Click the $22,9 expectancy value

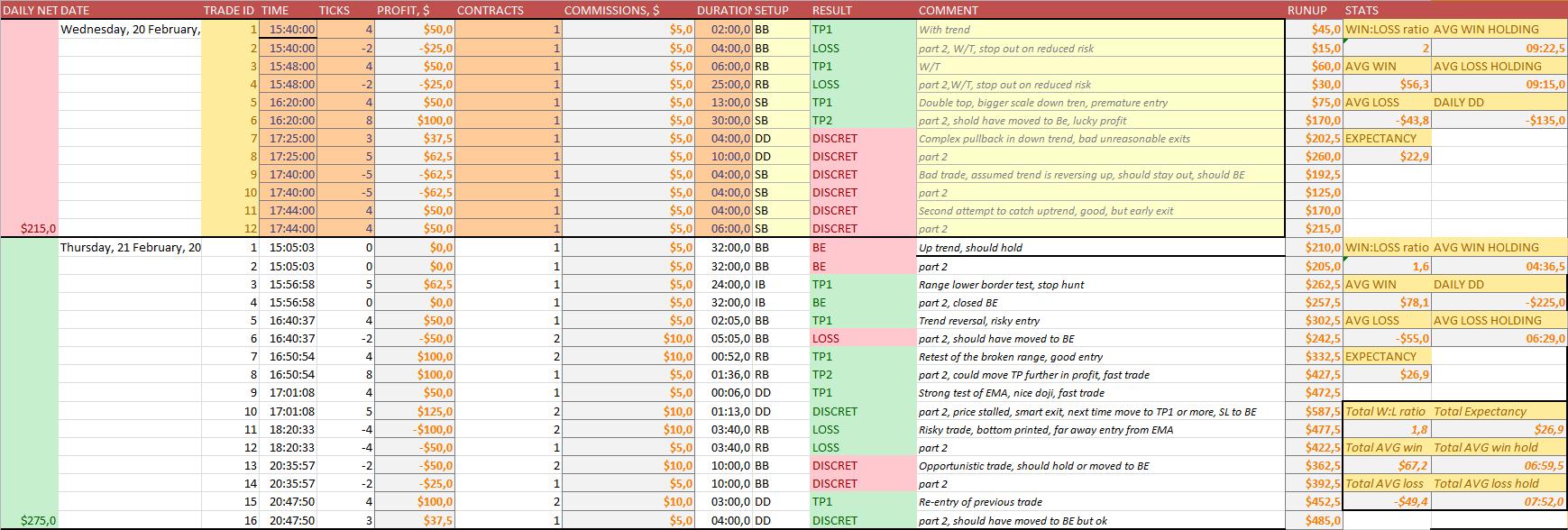(1387, 156)
